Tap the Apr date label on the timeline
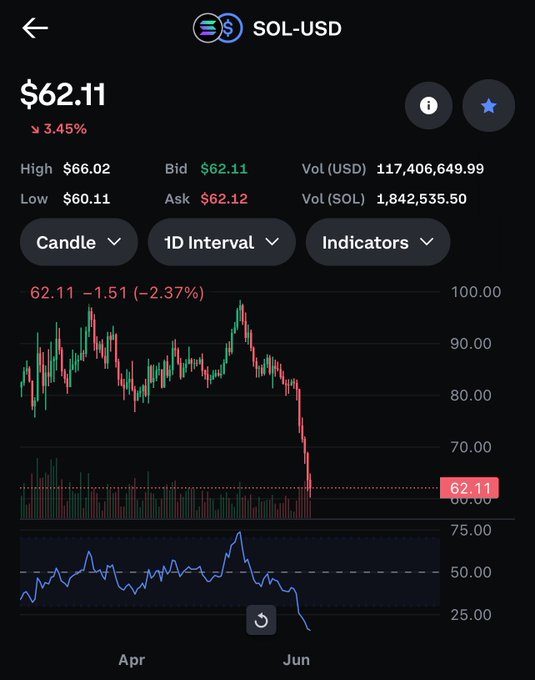535x680 pixels. tap(132, 660)
